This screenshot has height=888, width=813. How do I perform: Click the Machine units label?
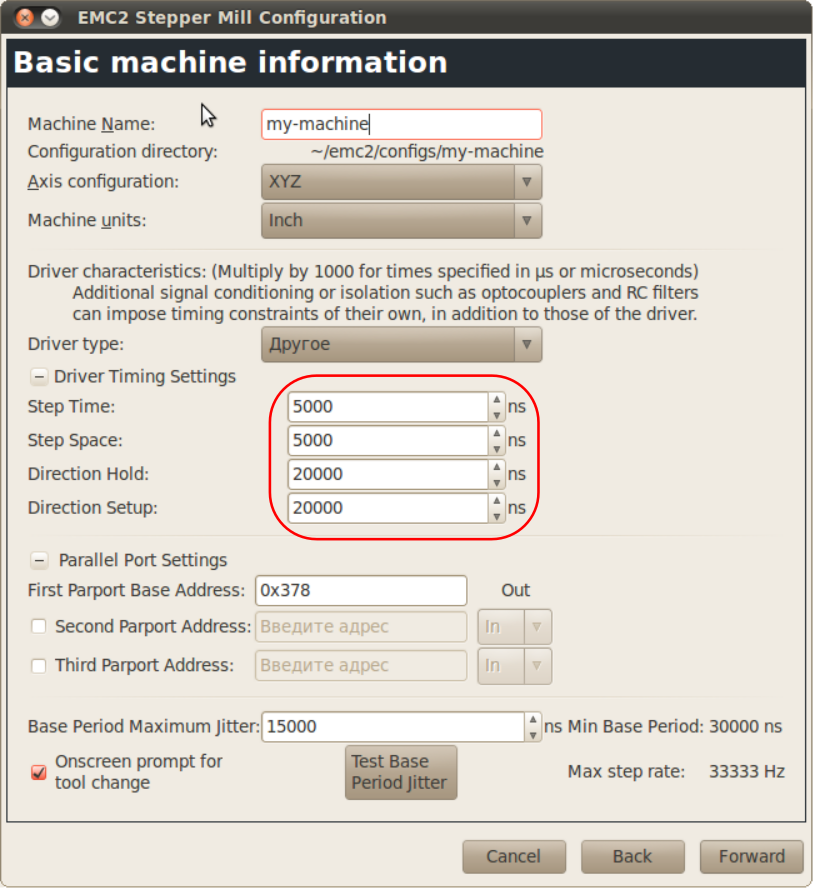(x=87, y=220)
